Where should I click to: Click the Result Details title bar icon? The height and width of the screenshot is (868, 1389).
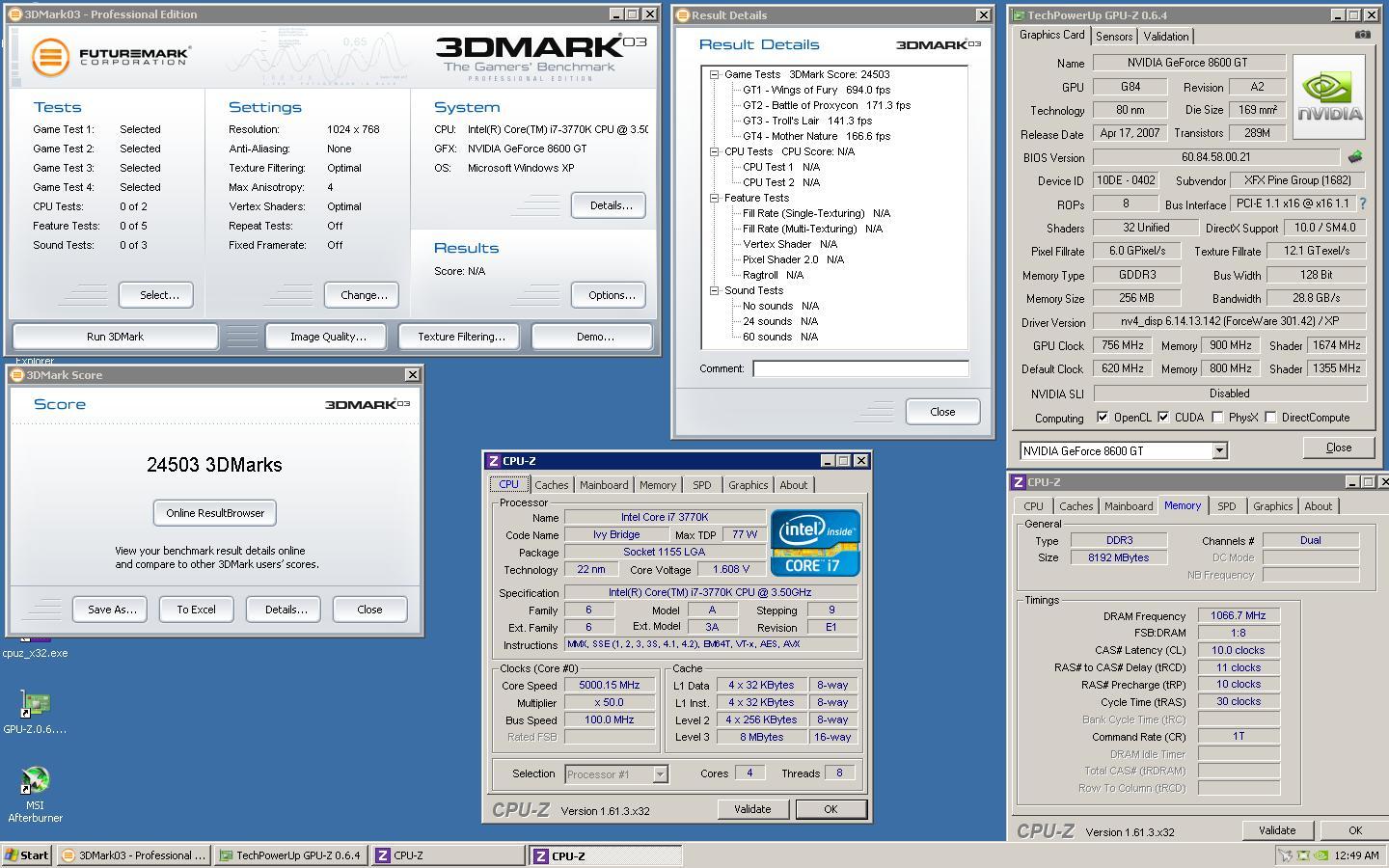pyautogui.click(x=682, y=15)
